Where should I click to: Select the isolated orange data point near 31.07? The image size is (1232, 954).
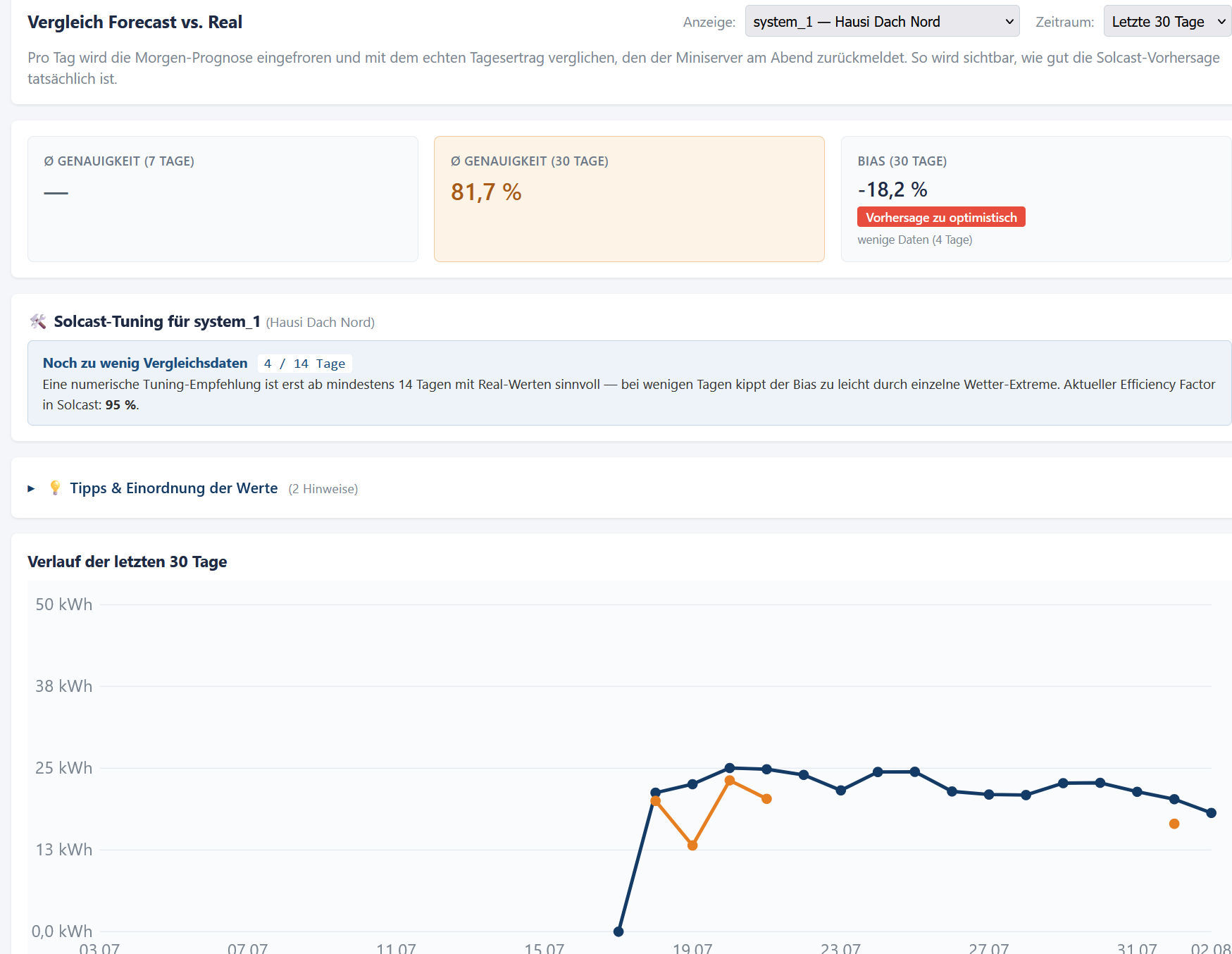[1174, 824]
